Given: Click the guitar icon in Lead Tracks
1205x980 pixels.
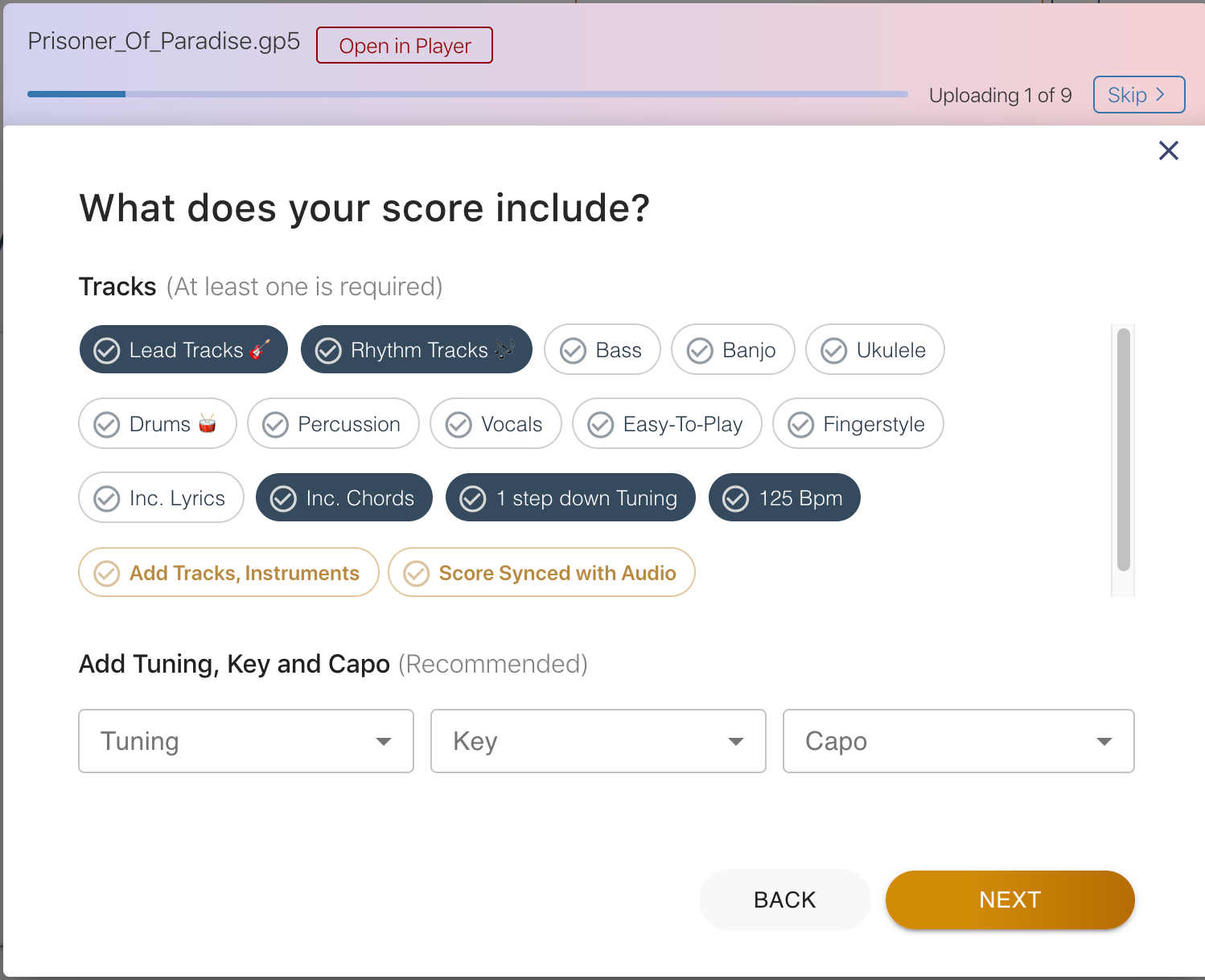Looking at the screenshot, I should tap(259, 349).
